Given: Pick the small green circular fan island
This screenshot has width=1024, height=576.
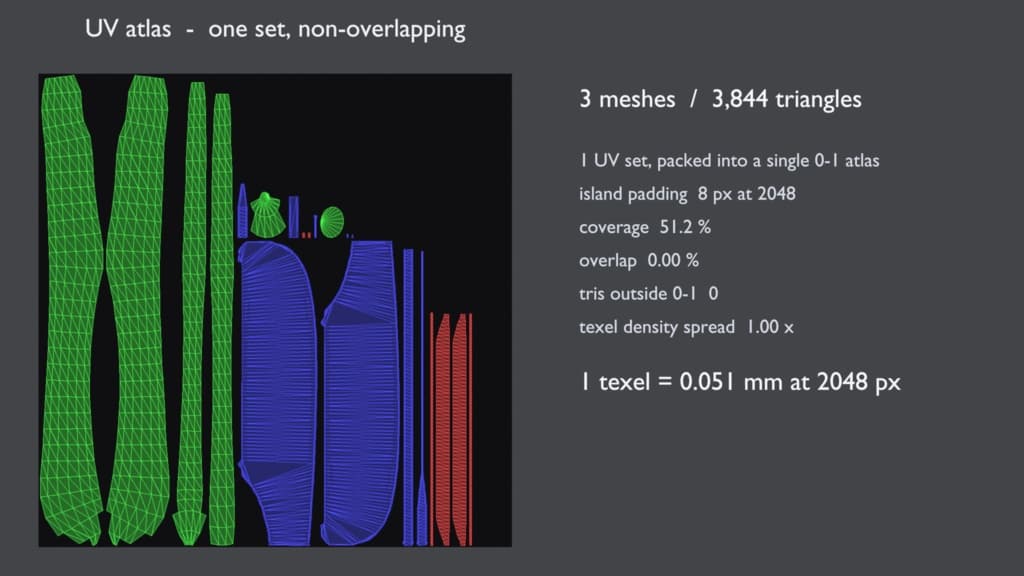Looking at the screenshot, I should click(x=332, y=222).
